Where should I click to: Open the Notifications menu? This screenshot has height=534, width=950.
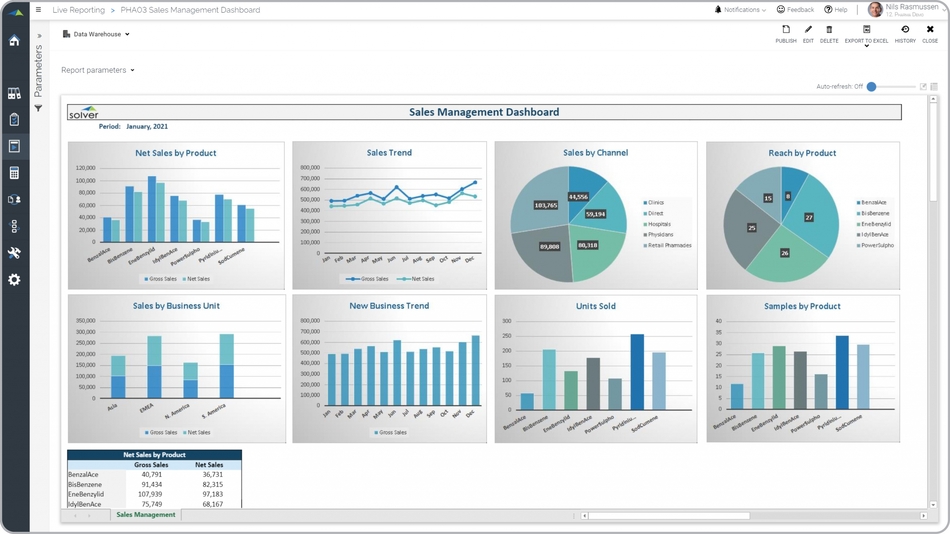click(x=741, y=10)
